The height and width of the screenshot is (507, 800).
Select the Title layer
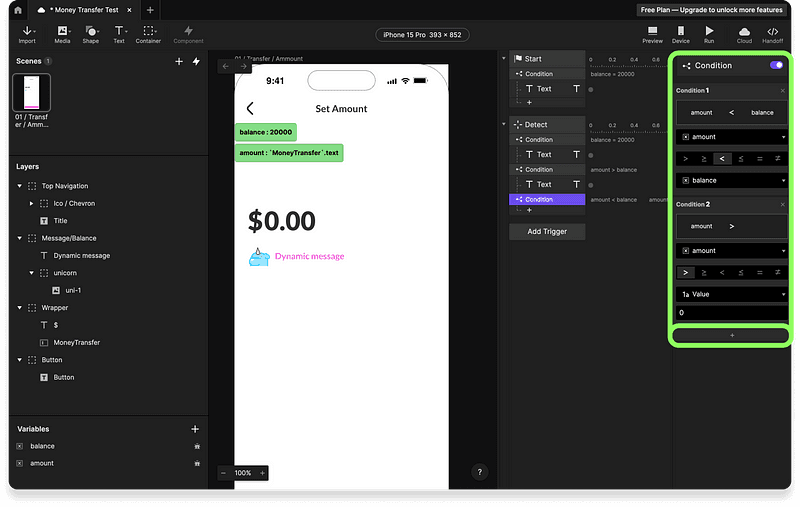[x=60, y=221]
